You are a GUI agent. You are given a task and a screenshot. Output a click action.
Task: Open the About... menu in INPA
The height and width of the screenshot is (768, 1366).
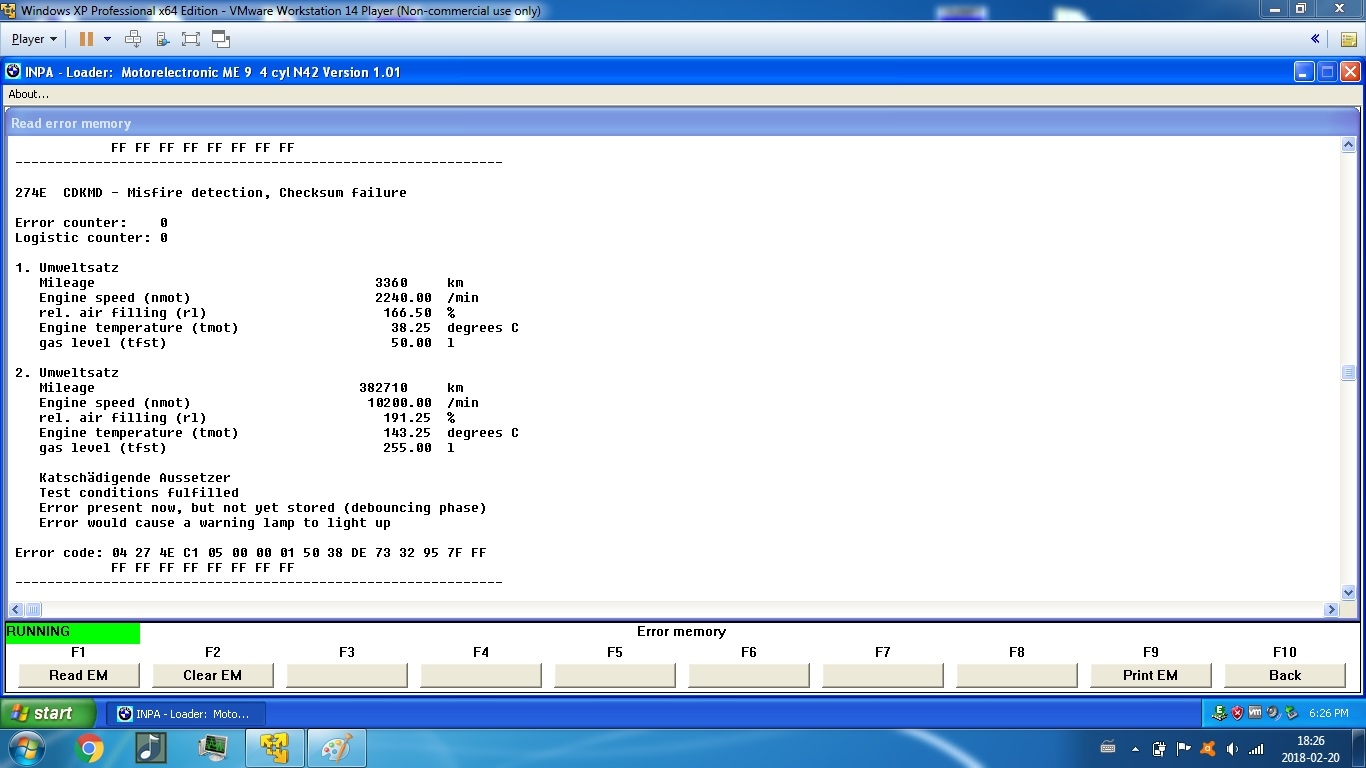(28, 94)
